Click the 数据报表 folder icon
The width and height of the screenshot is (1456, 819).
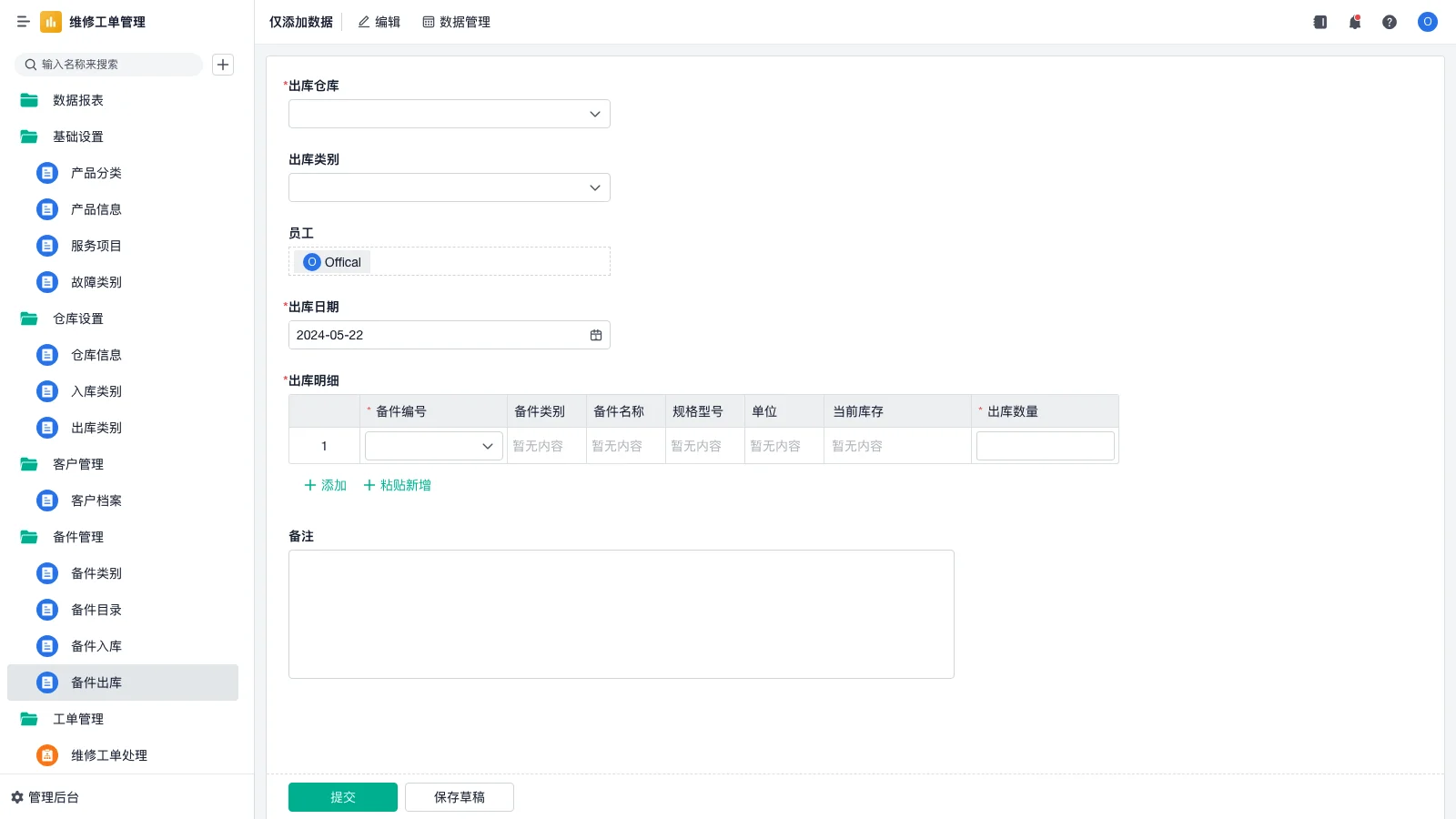(x=29, y=100)
